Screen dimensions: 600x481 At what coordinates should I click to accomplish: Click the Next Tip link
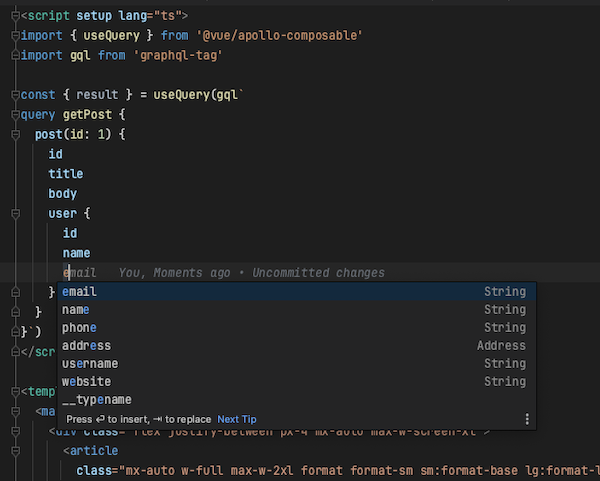click(x=237, y=419)
